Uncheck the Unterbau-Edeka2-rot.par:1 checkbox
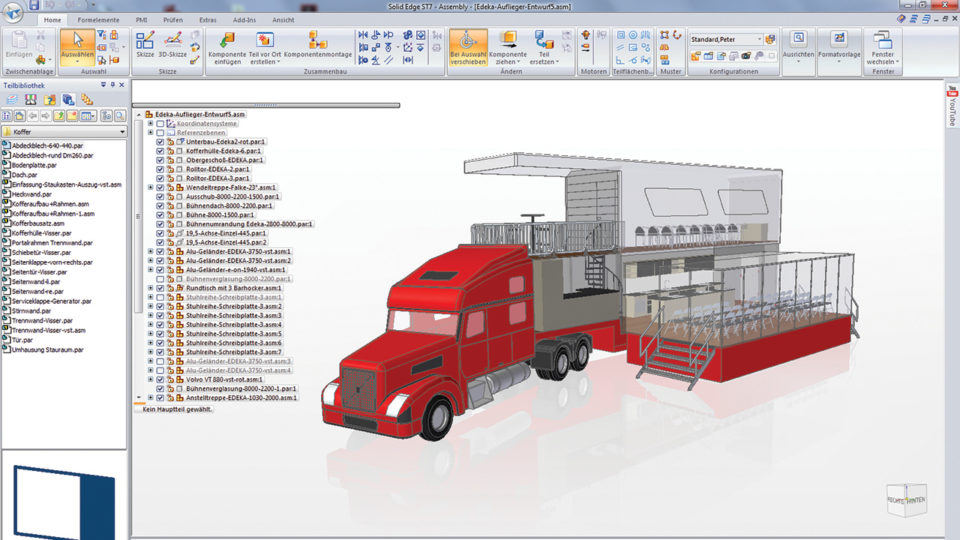 click(x=160, y=142)
